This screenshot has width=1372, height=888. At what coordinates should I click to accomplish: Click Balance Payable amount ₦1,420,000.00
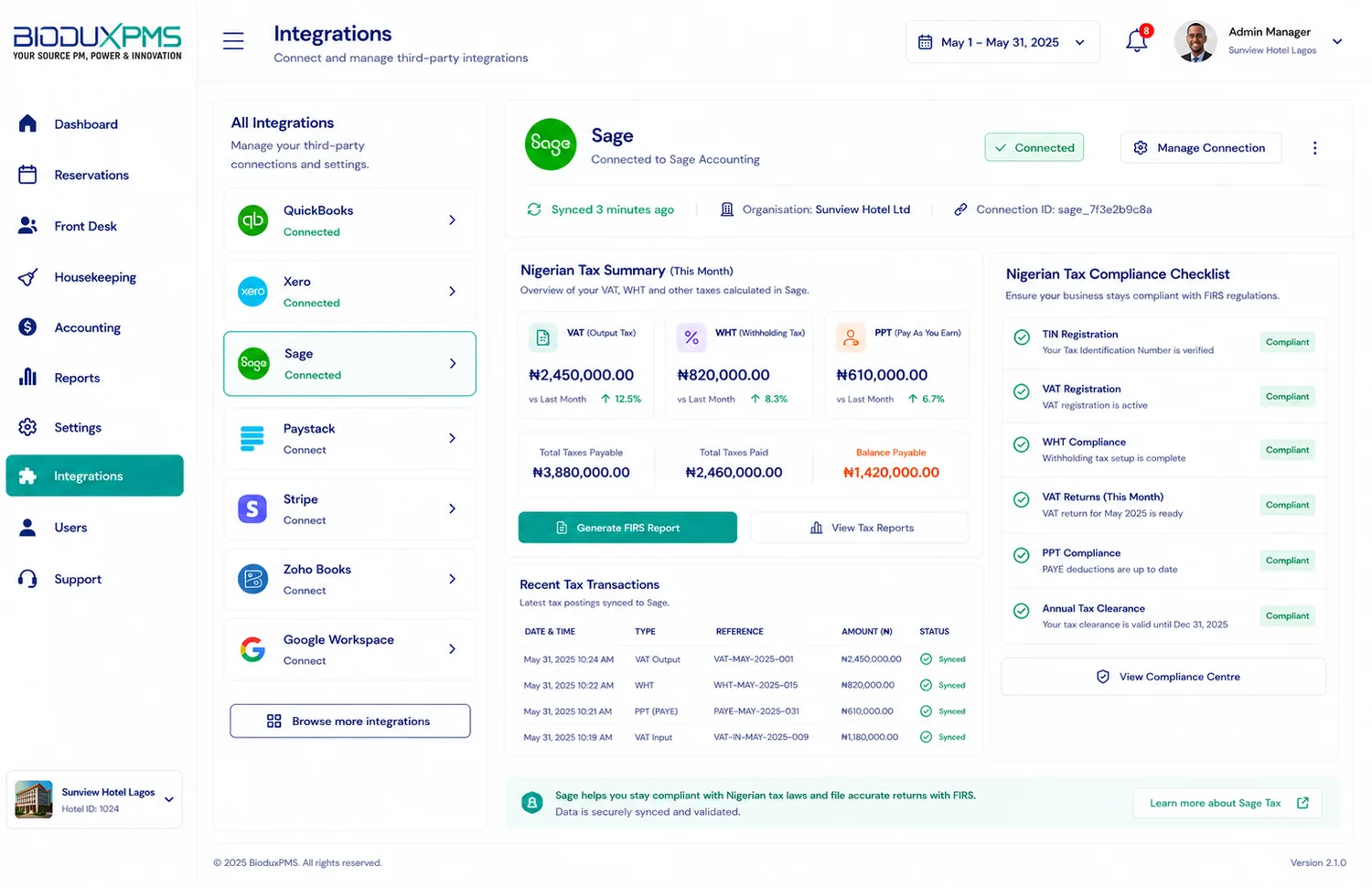click(891, 473)
